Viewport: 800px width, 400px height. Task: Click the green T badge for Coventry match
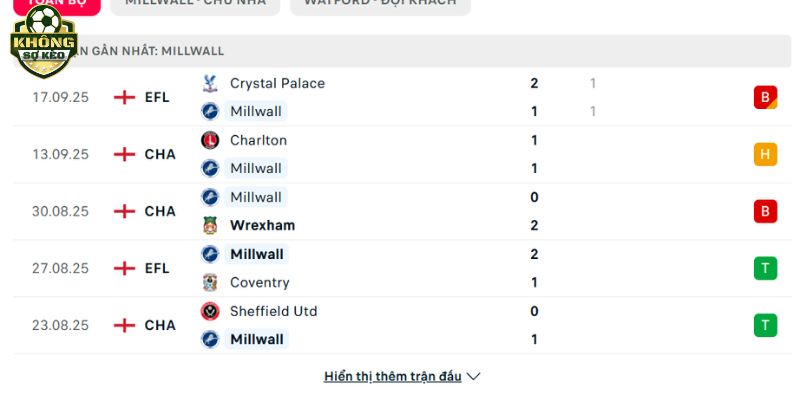click(x=765, y=268)
